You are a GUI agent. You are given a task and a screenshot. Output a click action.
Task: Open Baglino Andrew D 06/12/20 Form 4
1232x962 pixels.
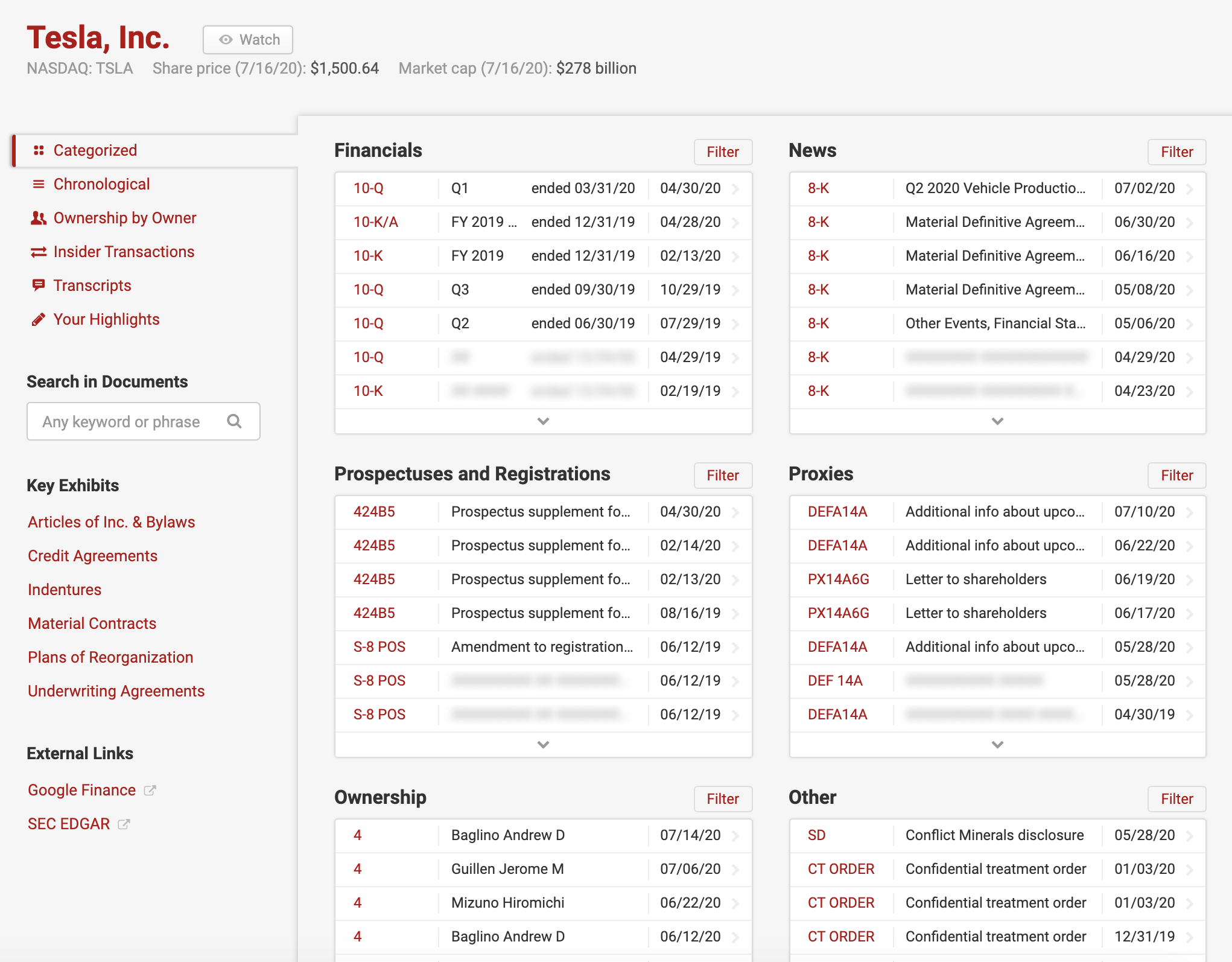(543, 937)
